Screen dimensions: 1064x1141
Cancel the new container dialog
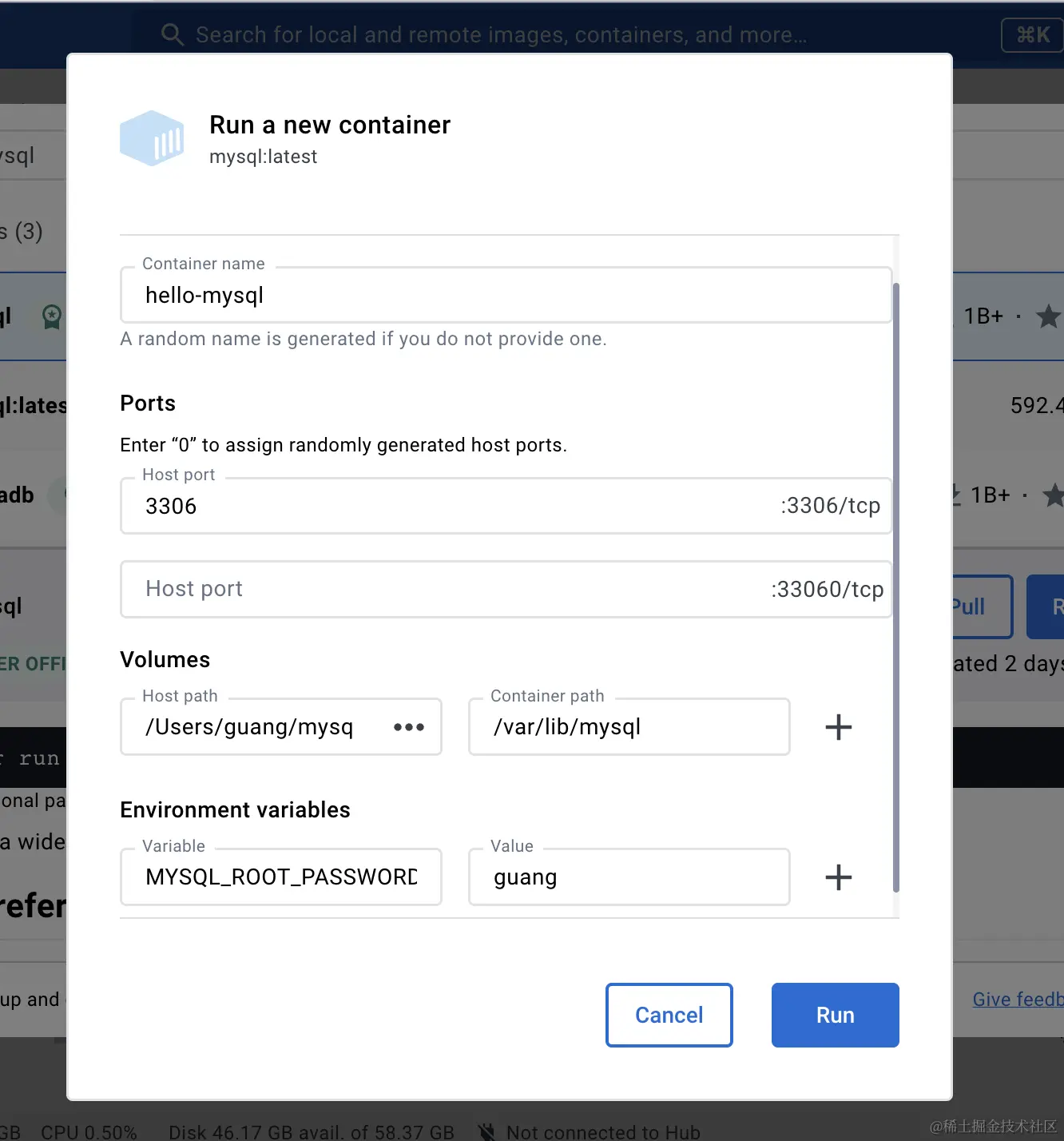tap(669, 1015)
